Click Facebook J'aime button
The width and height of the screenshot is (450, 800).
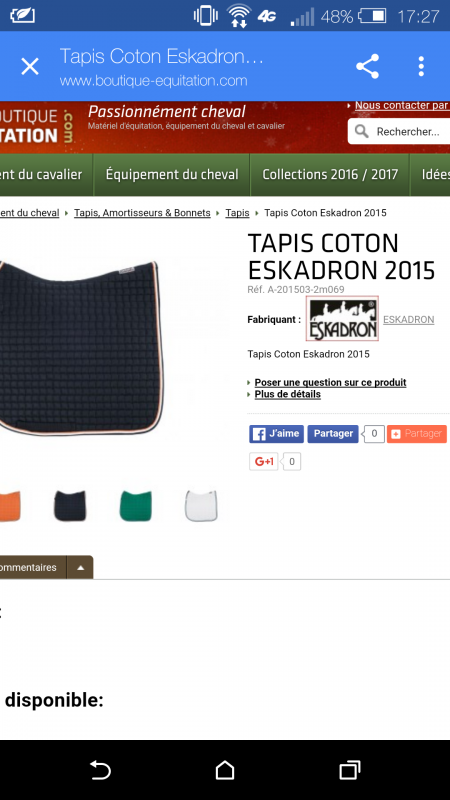277,434
